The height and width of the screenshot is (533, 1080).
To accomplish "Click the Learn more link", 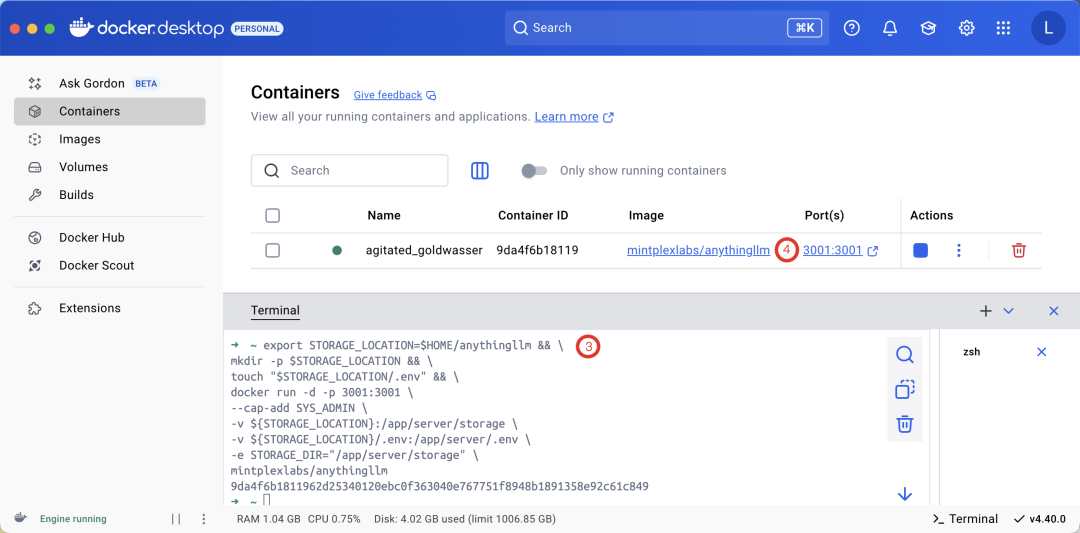I will (574, 117).
